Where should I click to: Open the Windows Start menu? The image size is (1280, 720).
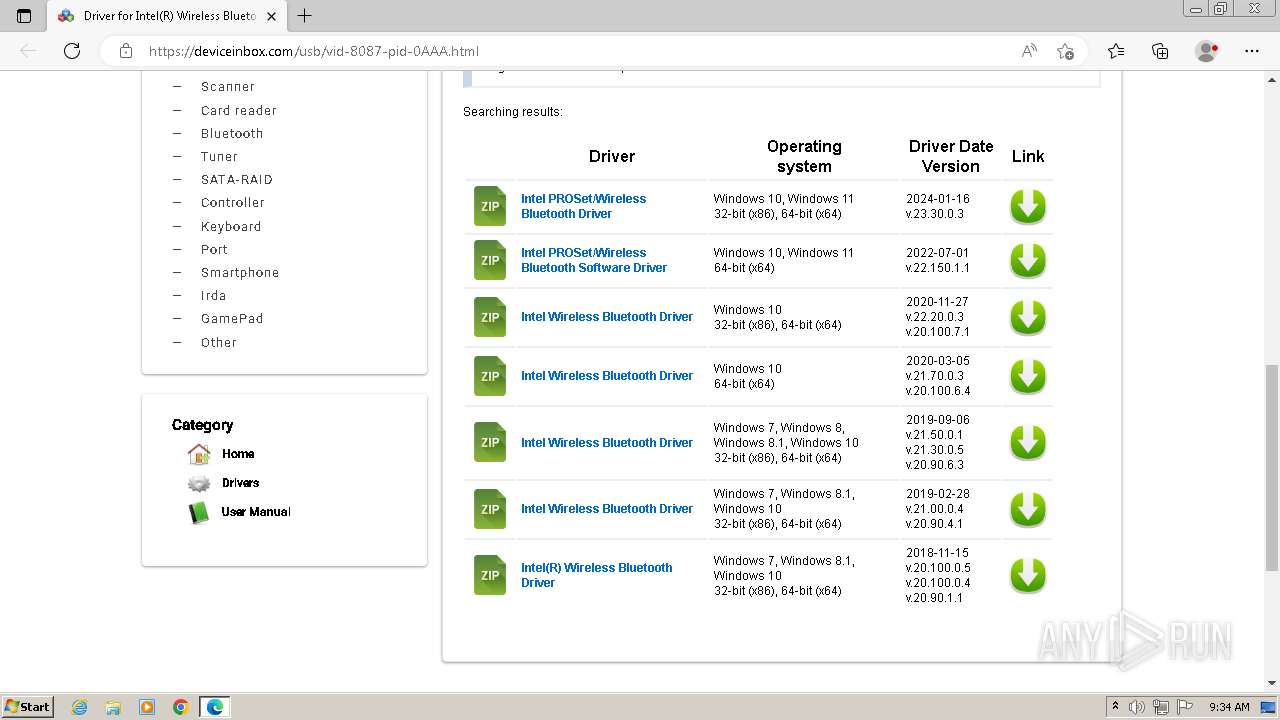[27, 706]
